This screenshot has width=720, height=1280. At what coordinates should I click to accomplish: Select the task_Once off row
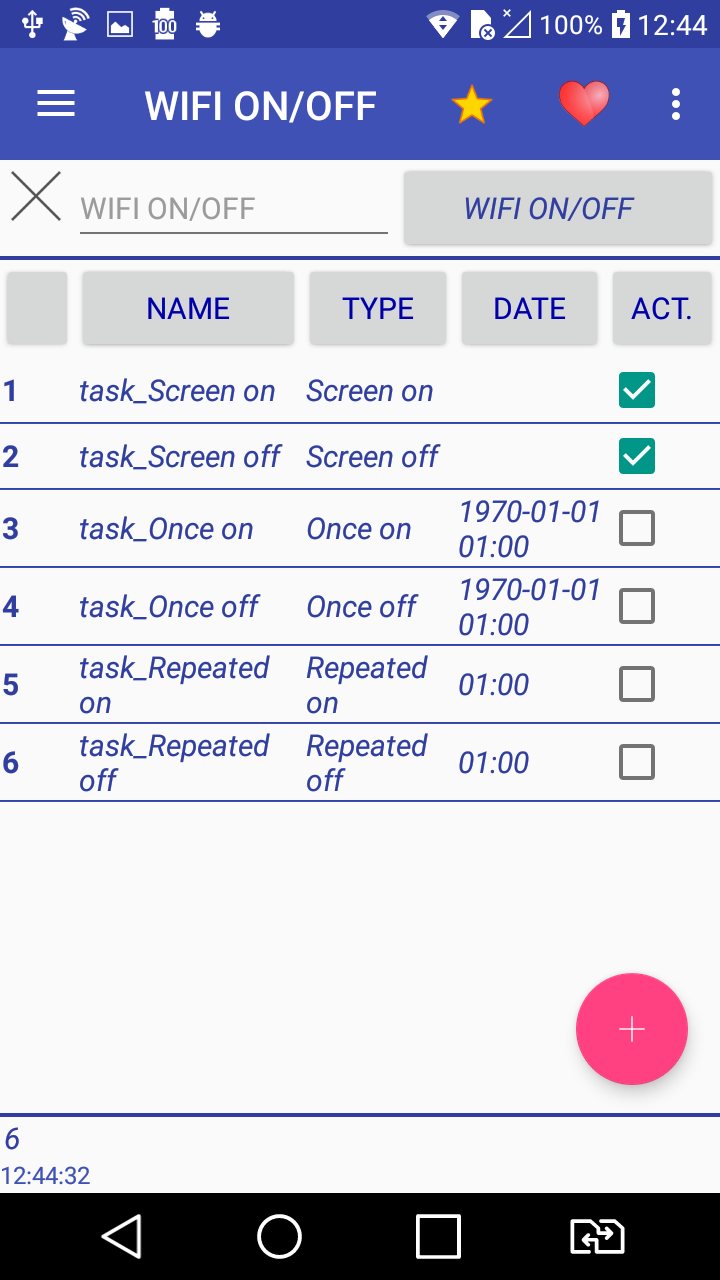(170, 606)
